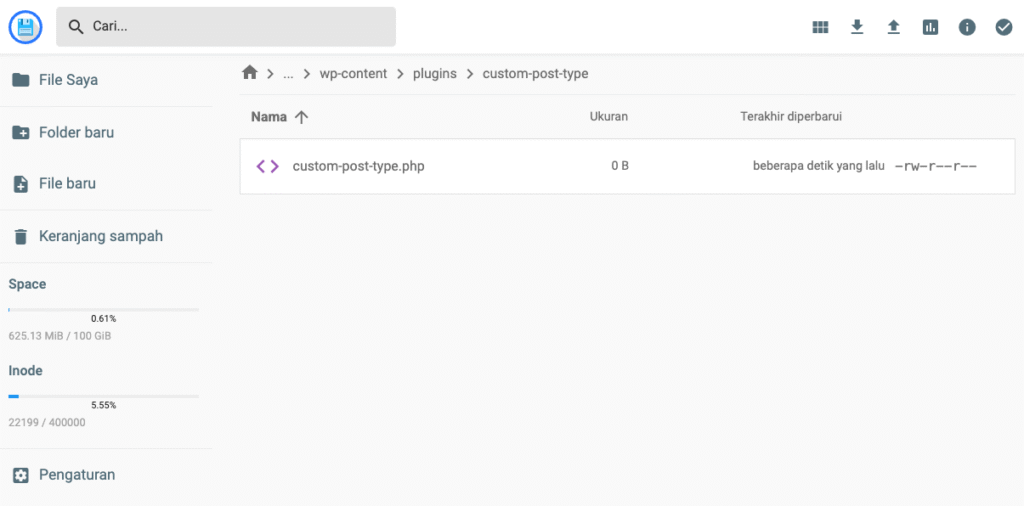
Task: Focus the Cari search field
Action: [x=226, y=27]
